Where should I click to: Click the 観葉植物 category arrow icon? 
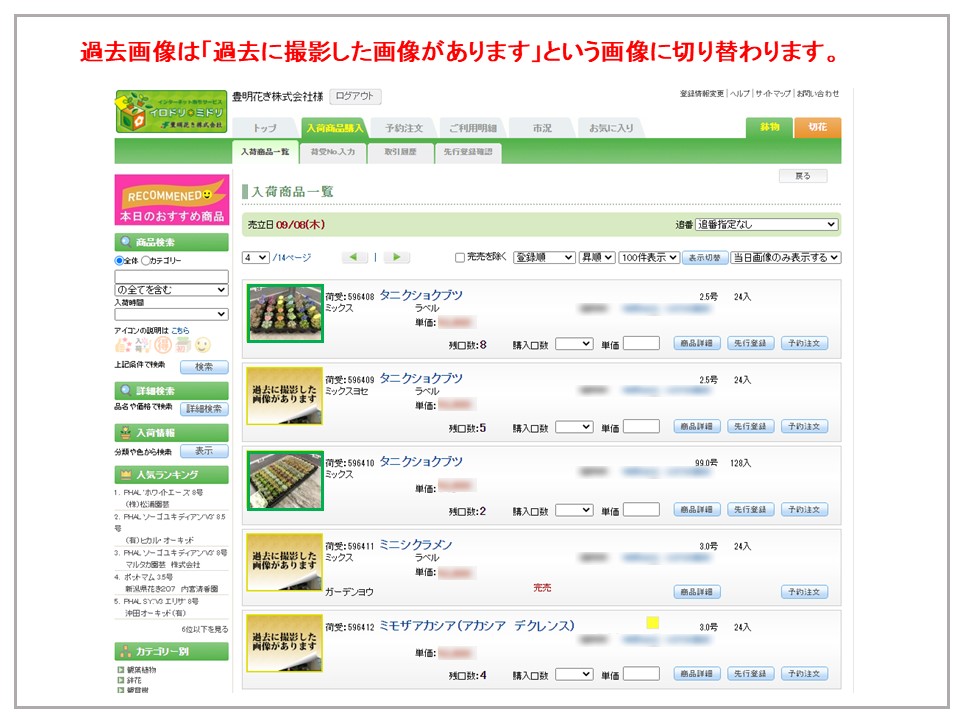[120, 670]
